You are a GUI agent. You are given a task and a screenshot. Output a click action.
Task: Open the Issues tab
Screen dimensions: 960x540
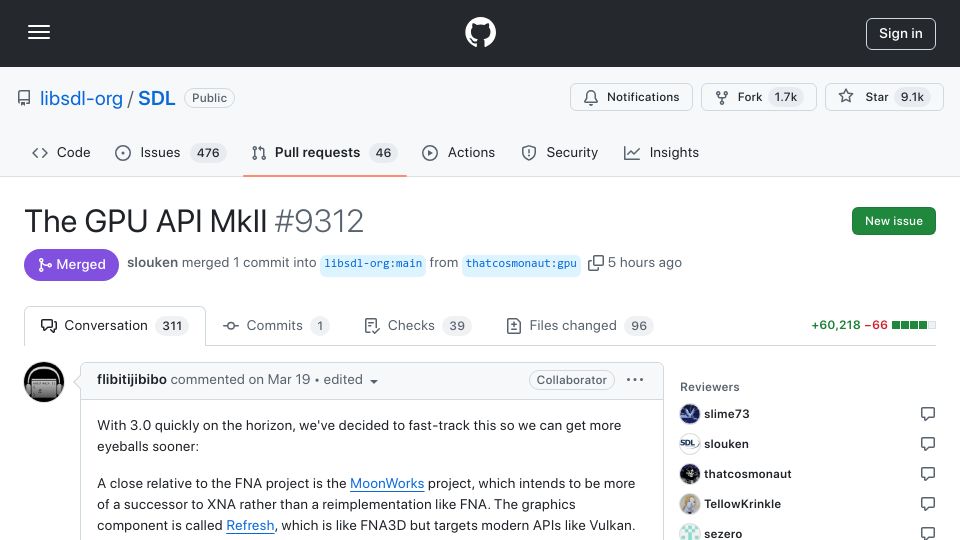pos(171,152)
